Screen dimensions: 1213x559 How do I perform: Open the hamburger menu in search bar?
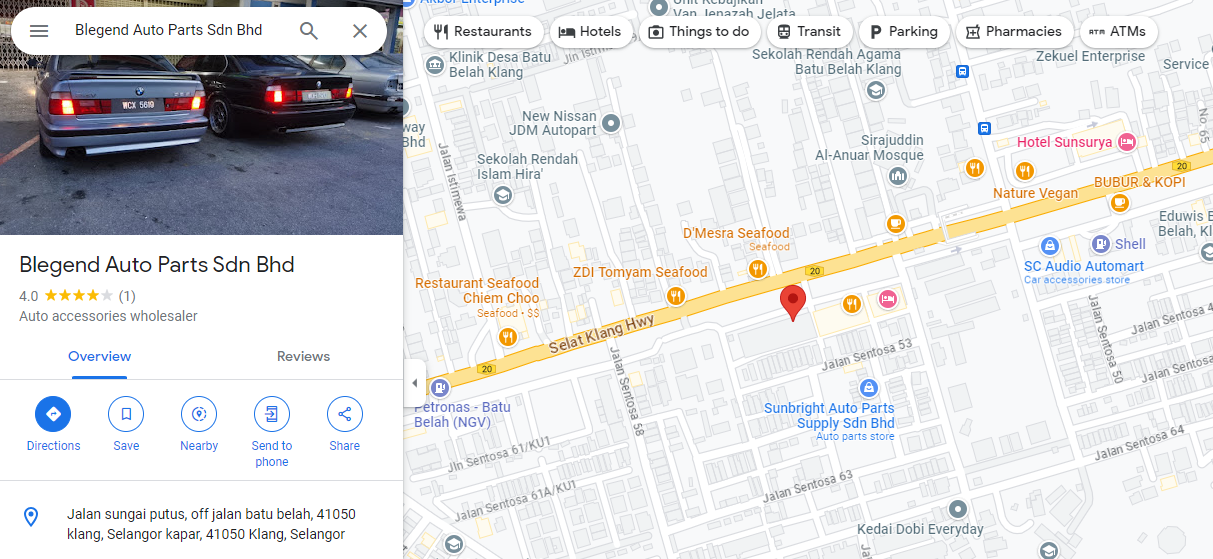pos(39,31)
